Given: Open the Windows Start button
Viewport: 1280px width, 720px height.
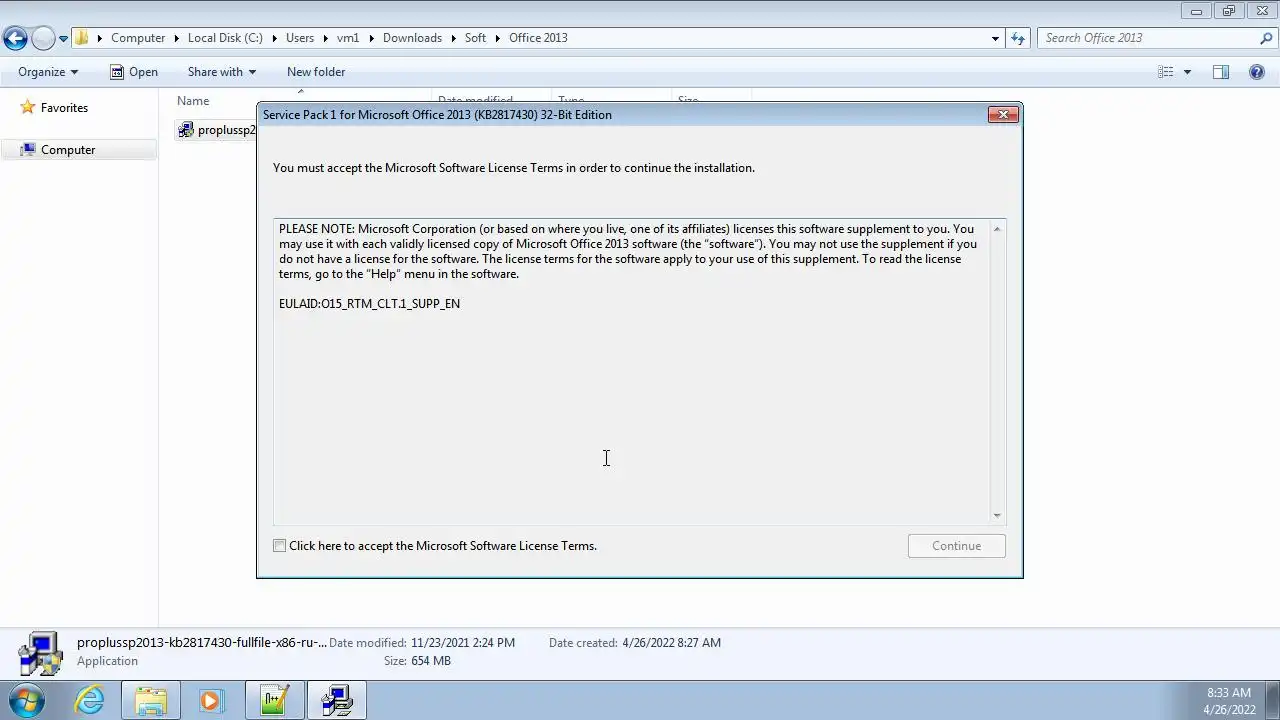Looking at the screenshot, I should (x=26, y=700).
